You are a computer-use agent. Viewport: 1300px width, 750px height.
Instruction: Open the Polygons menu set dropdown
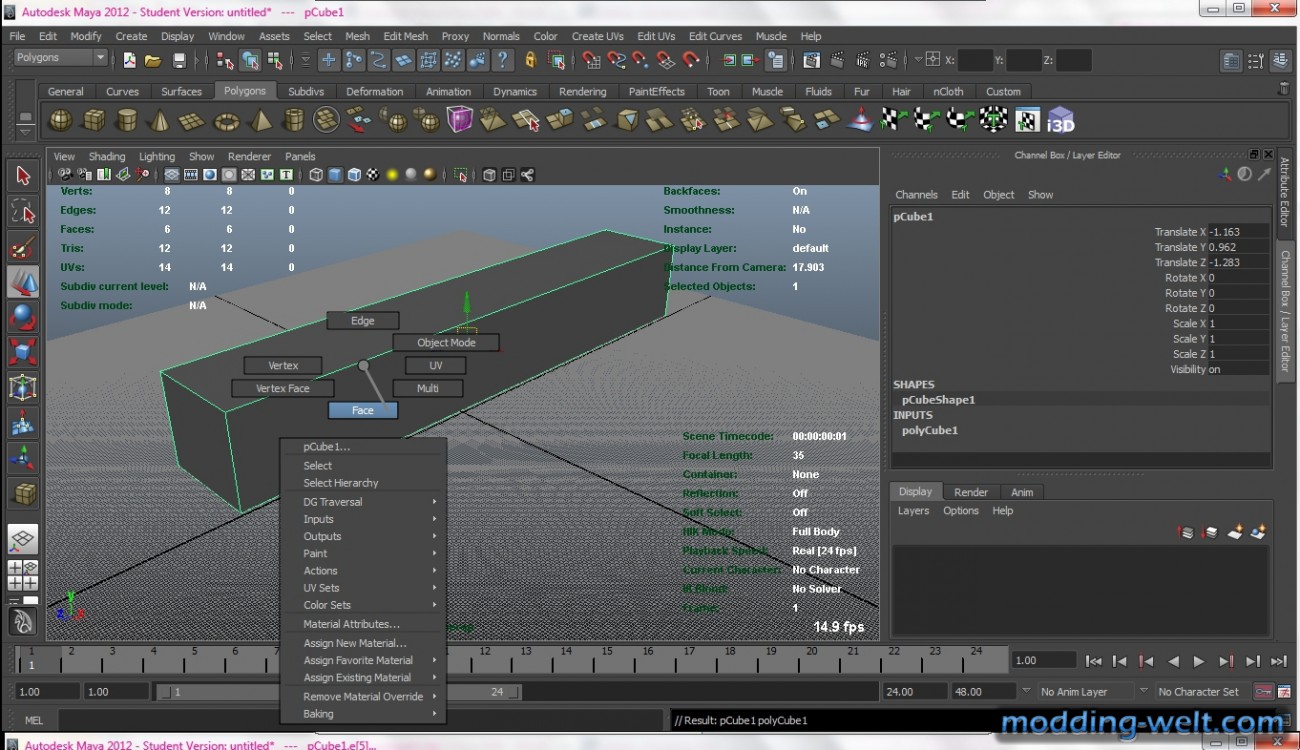[x=59, y=59]
